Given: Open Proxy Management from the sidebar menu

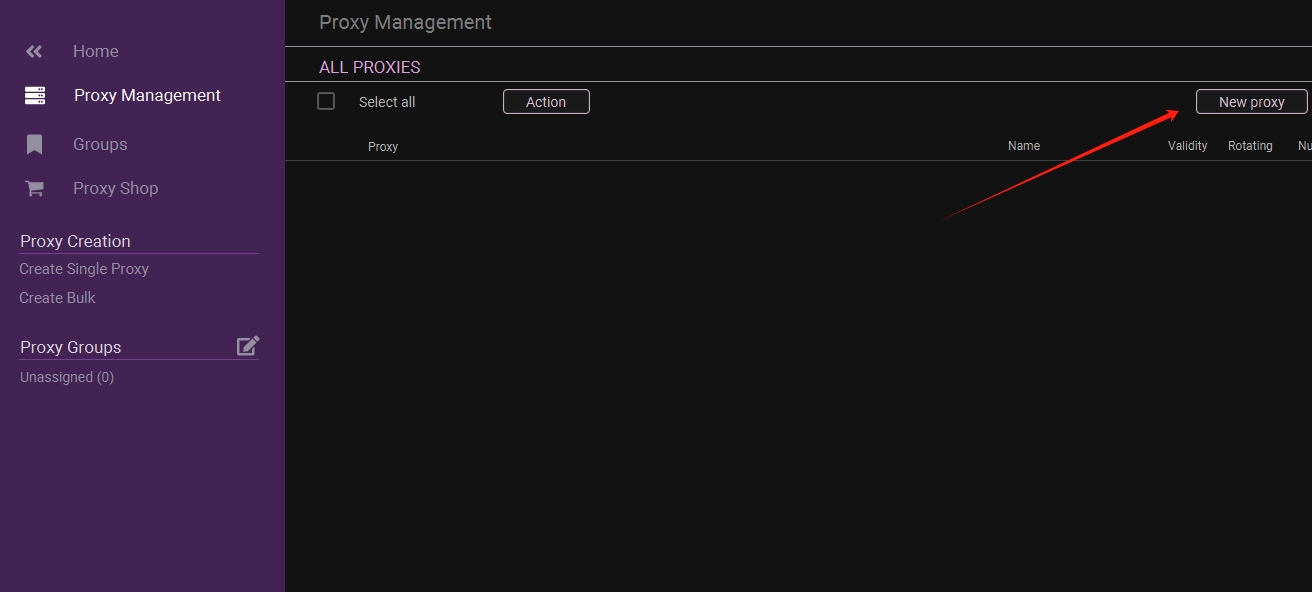Looking at the screenshot, I should coord(147,96).
